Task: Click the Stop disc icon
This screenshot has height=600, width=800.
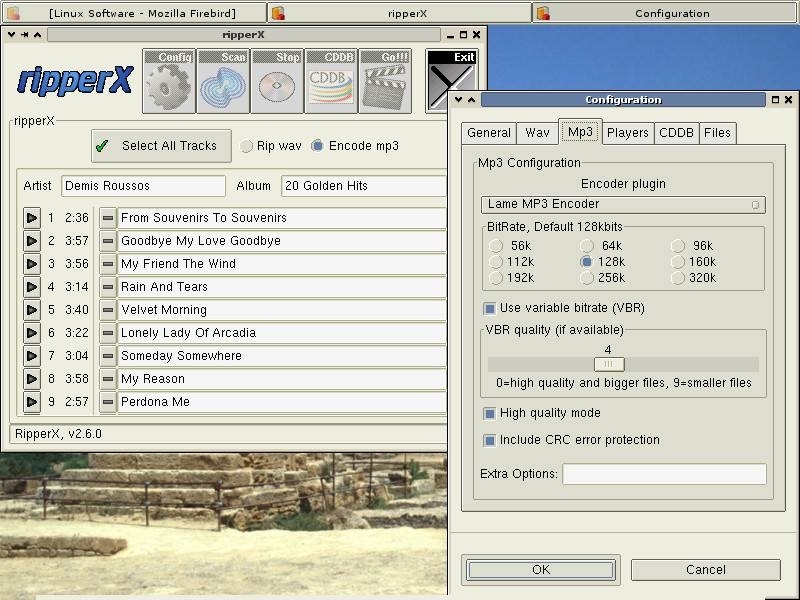Action: pyautogui.click(x=277, y=81)
